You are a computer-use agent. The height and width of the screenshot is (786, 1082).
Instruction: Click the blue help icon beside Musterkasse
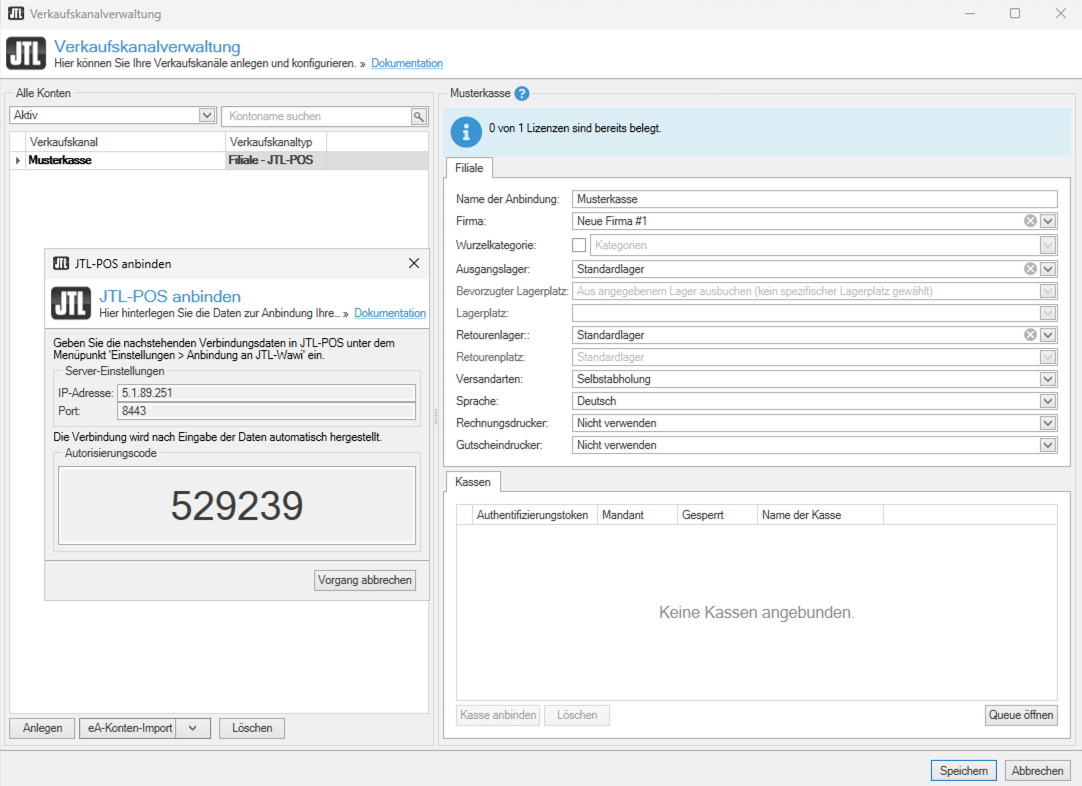pyautogui.click(x=522, y=93)
